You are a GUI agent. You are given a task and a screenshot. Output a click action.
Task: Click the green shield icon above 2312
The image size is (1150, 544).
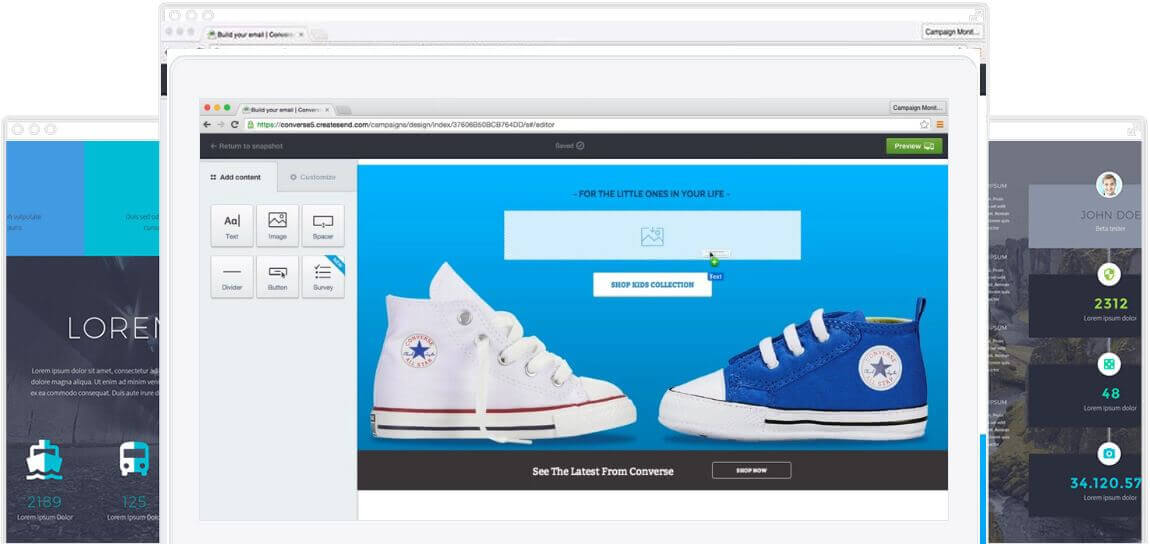(1109, 274)
